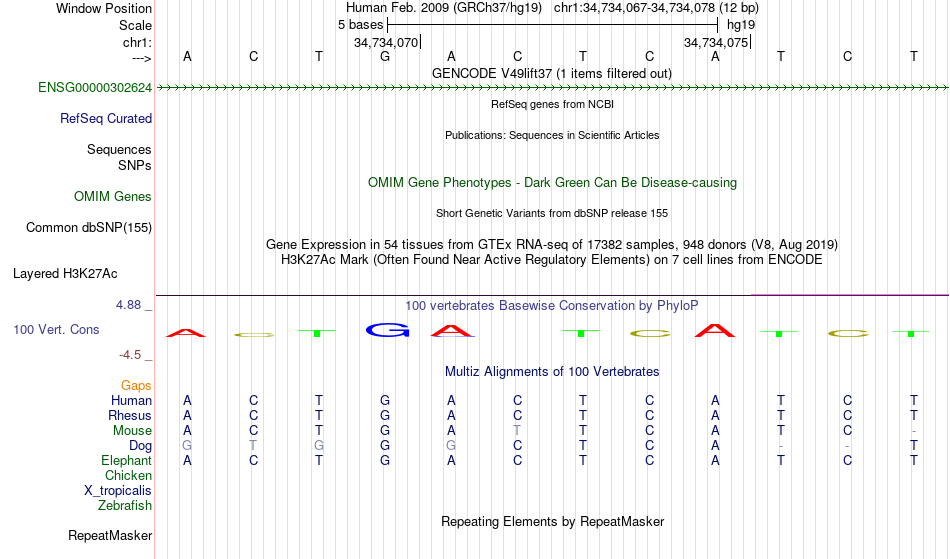This screenshot has height=559, width=950.
Task: Click Publications: Sequences in Scientific Articles title
Action: tap(552, 135)
